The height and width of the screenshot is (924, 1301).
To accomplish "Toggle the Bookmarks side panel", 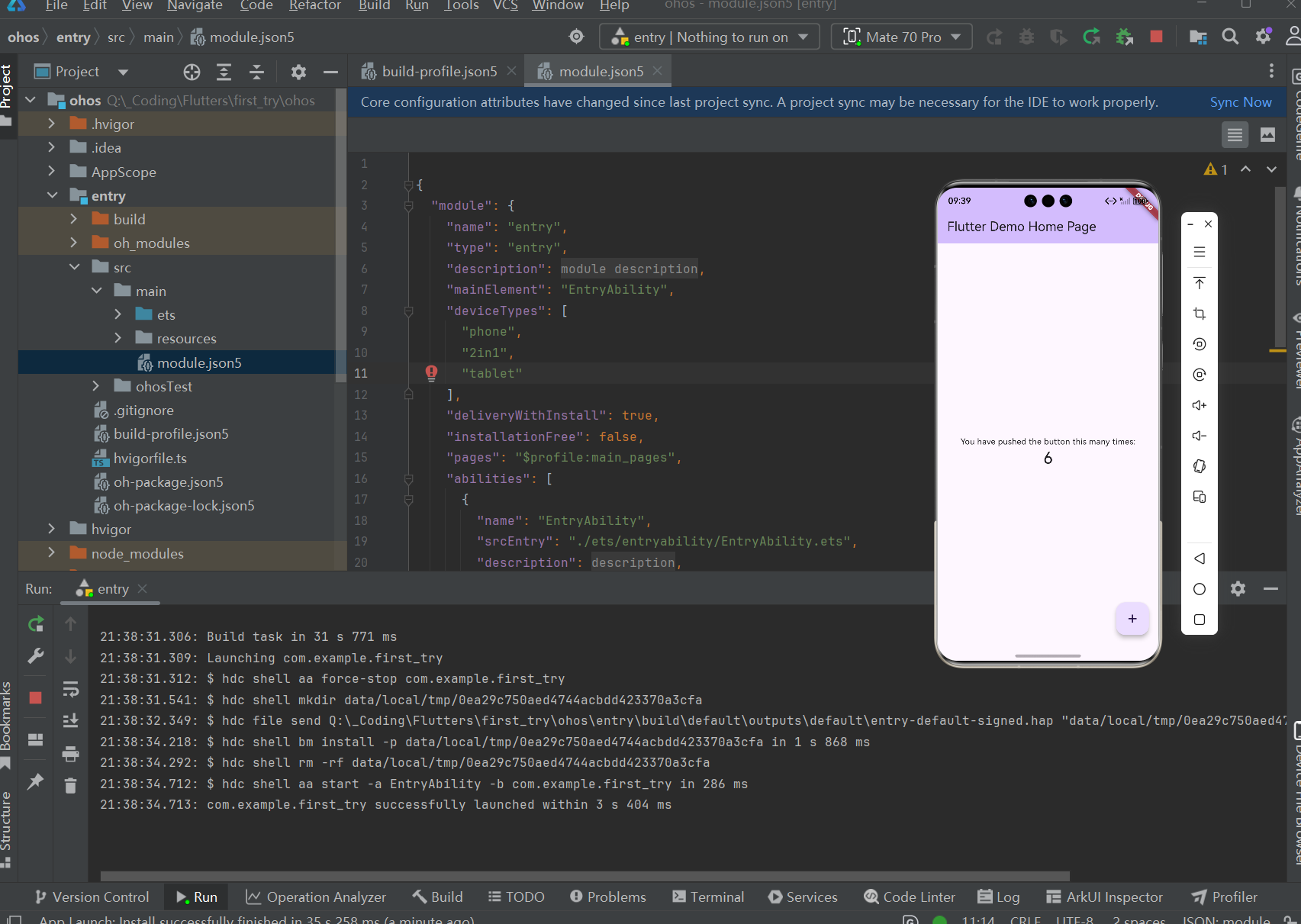I will (x=7, y=717).
